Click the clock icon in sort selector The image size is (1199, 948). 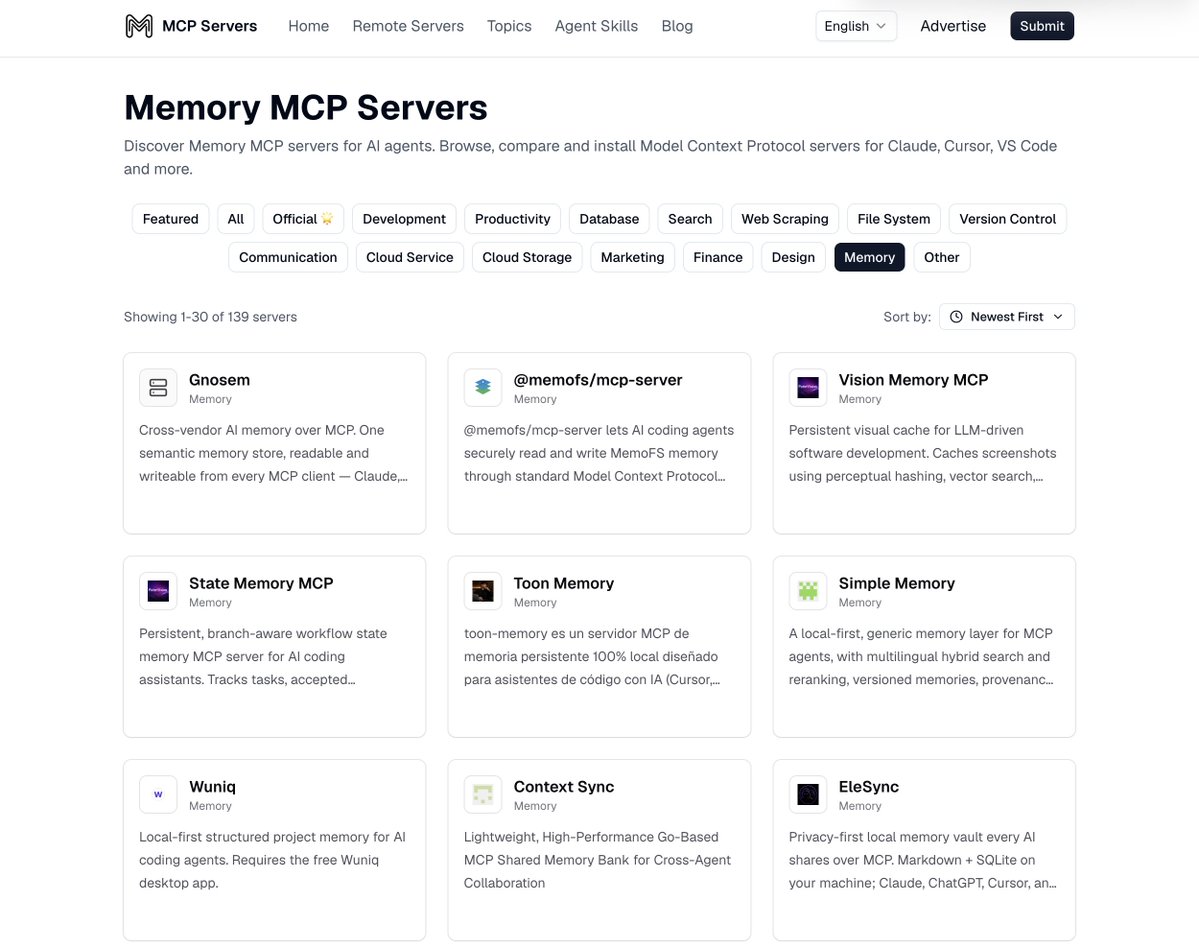956,317
